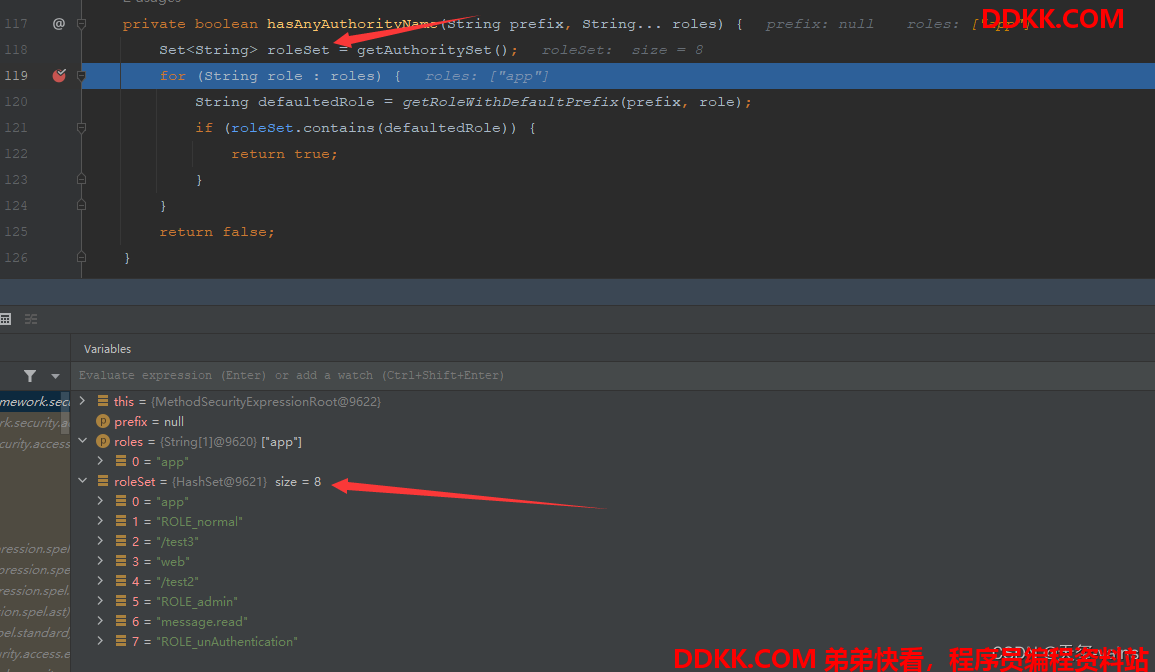Click the parameter icon beside prefix

102,421
